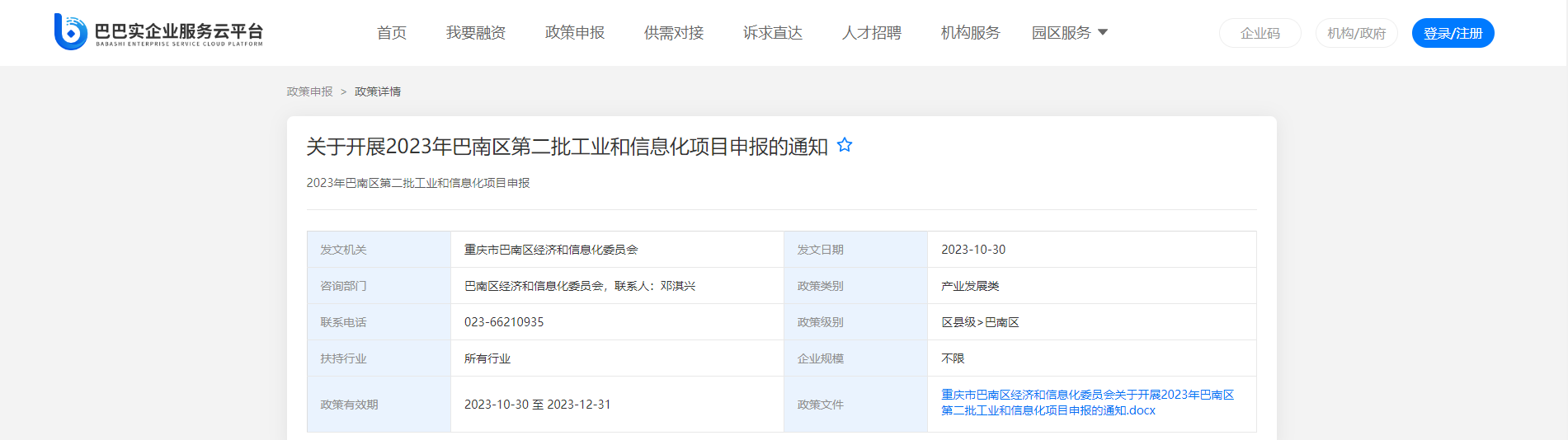The image size is (1568, 440).
Task: Expand the 园区服务 dropdown arrow
Action: point(1103,33)
